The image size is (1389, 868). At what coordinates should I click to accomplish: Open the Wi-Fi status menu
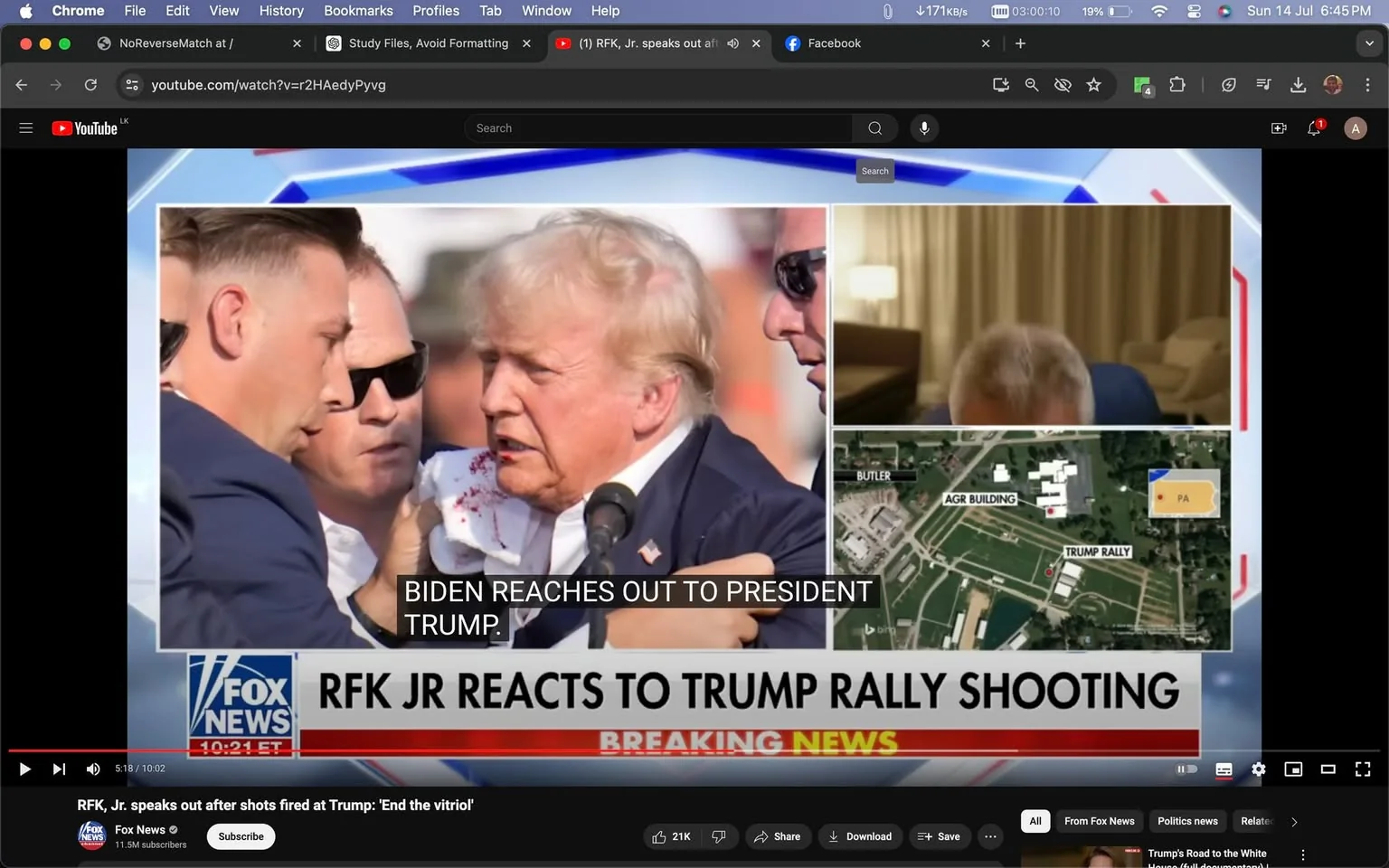coord(1159,11)
